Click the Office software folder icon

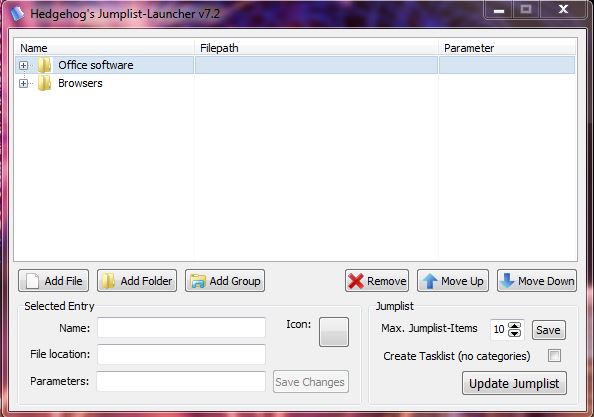[45, 65]
